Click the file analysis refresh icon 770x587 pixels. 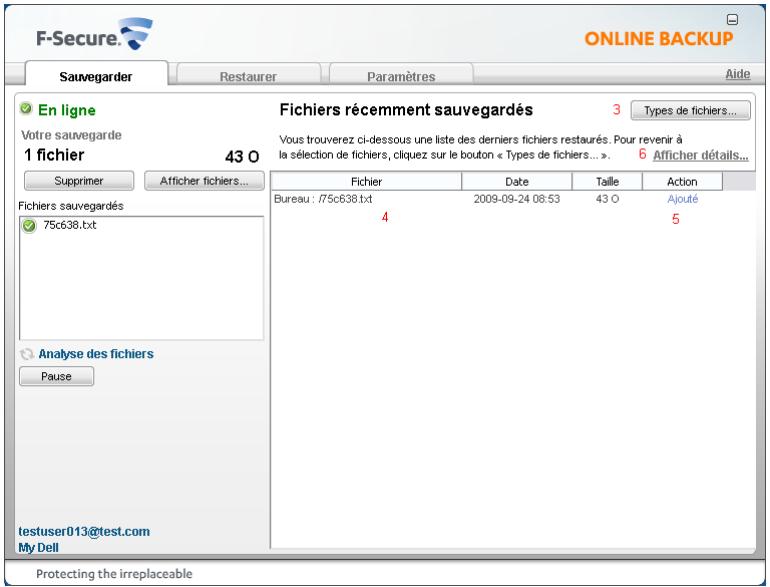pyautogui.click(x=27, y=354)
